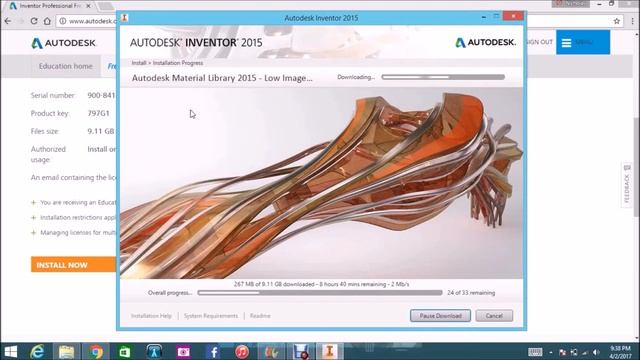
Task: Open the floppy disk taskbar icon
Action: 301,351
